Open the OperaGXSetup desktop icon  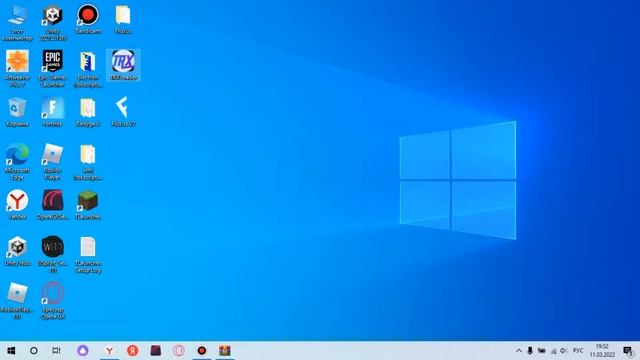pyautogui.click(x=53, y=205)
